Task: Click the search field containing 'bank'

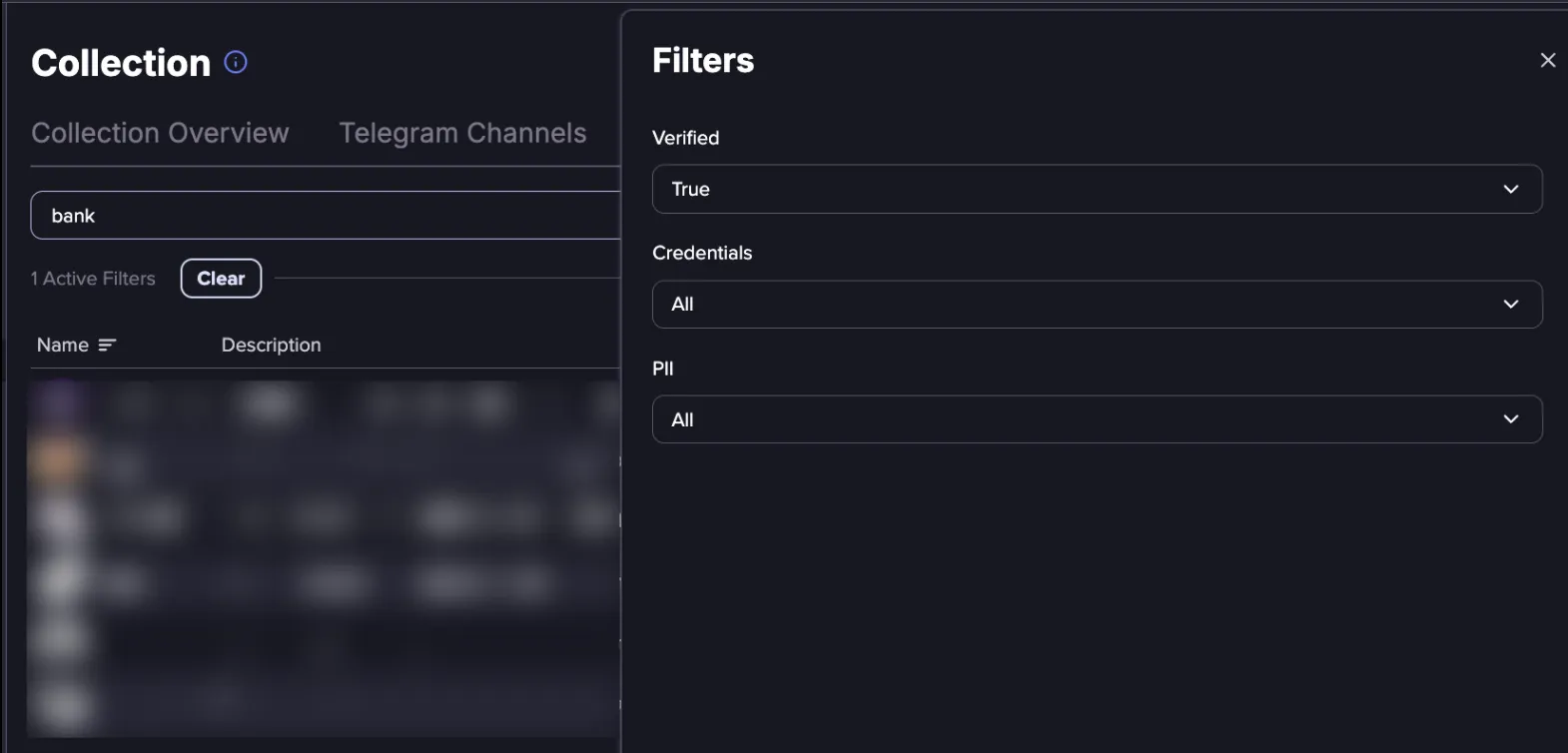Action: pyautogui.click(x=326, y=216)
